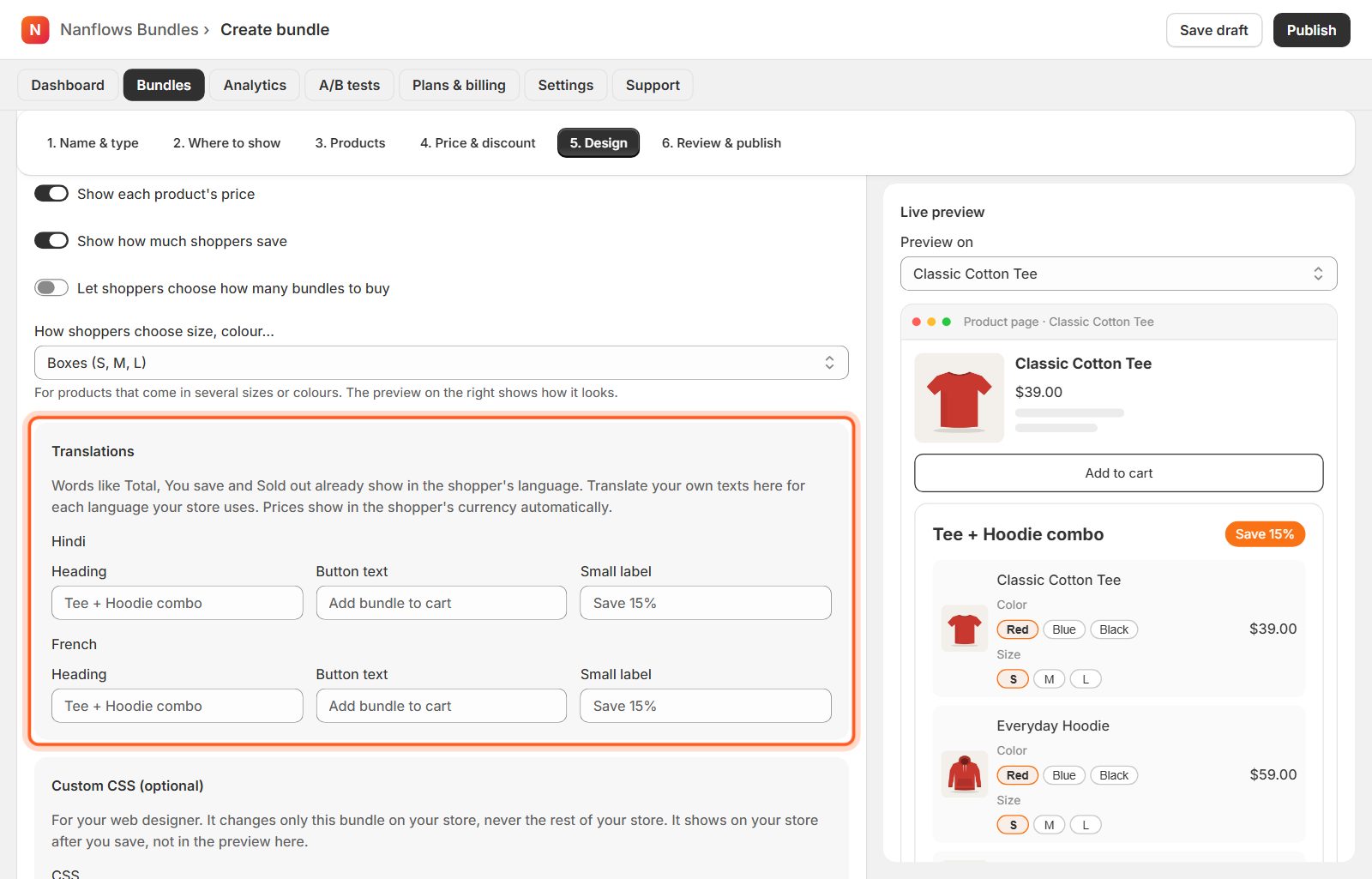
Task: Click the Save 15% badge in preview
Action: pos(1265,534)
